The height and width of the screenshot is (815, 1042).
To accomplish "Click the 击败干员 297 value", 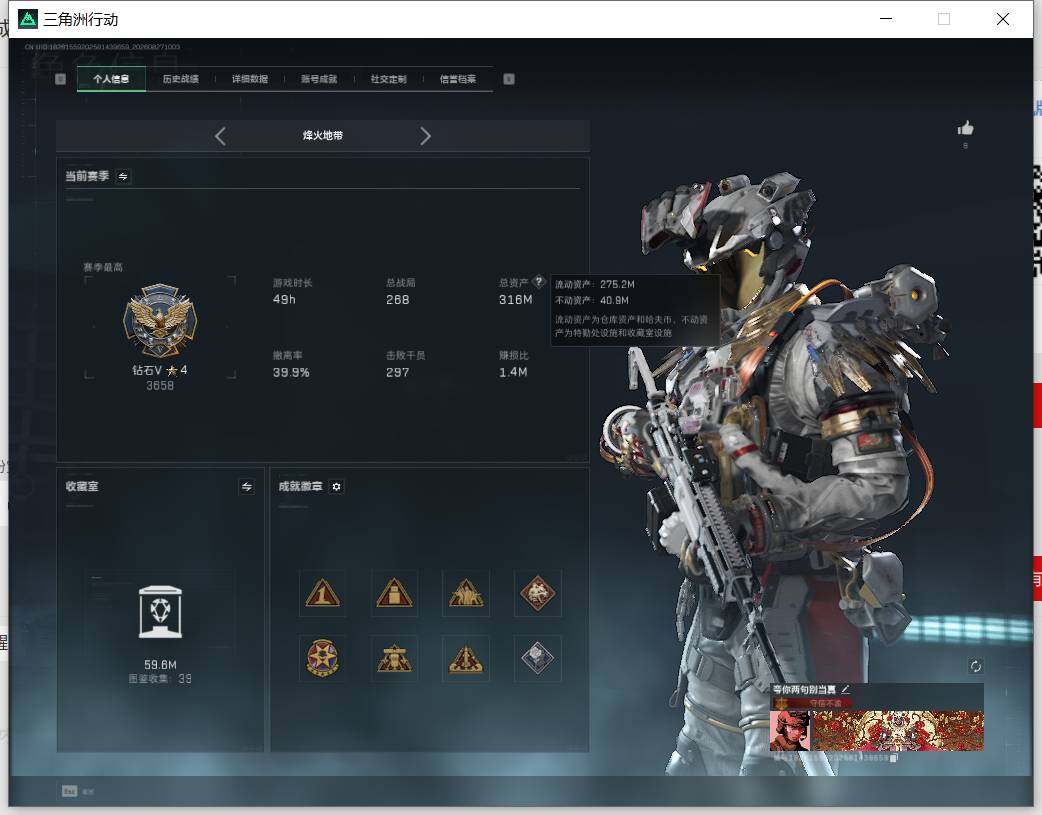I will pos(397,372).
